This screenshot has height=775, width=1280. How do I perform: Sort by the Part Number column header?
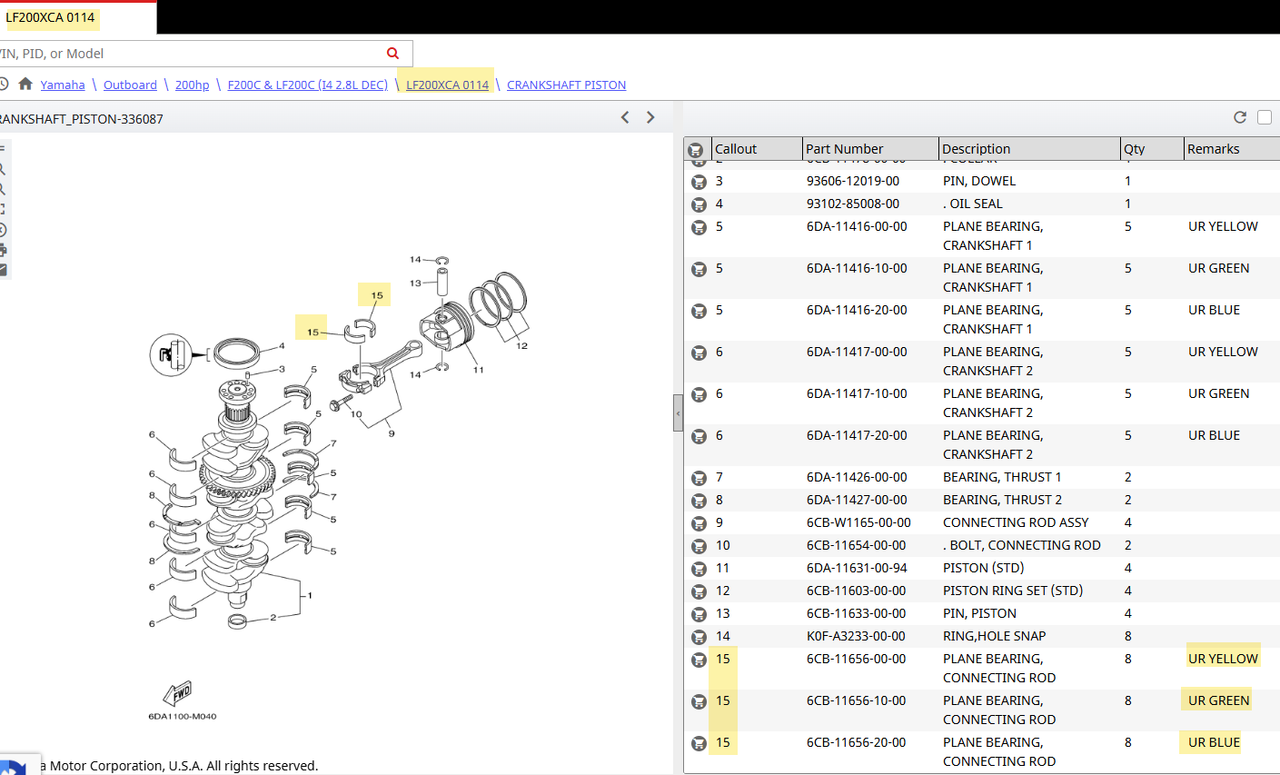[870, 149]
